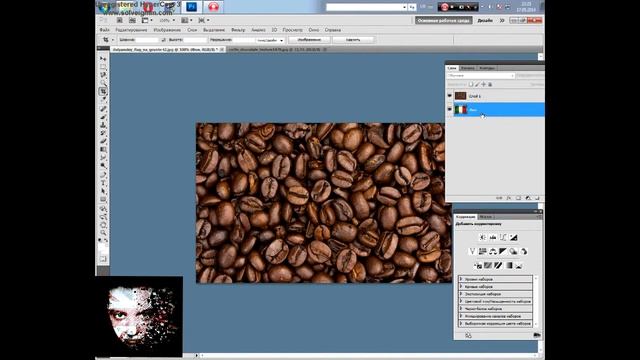This screenshot has width=640, height=360.
Task: Add a Hue/Saturation adjustment
Action: pyautogui.click(x=482, y=251)
